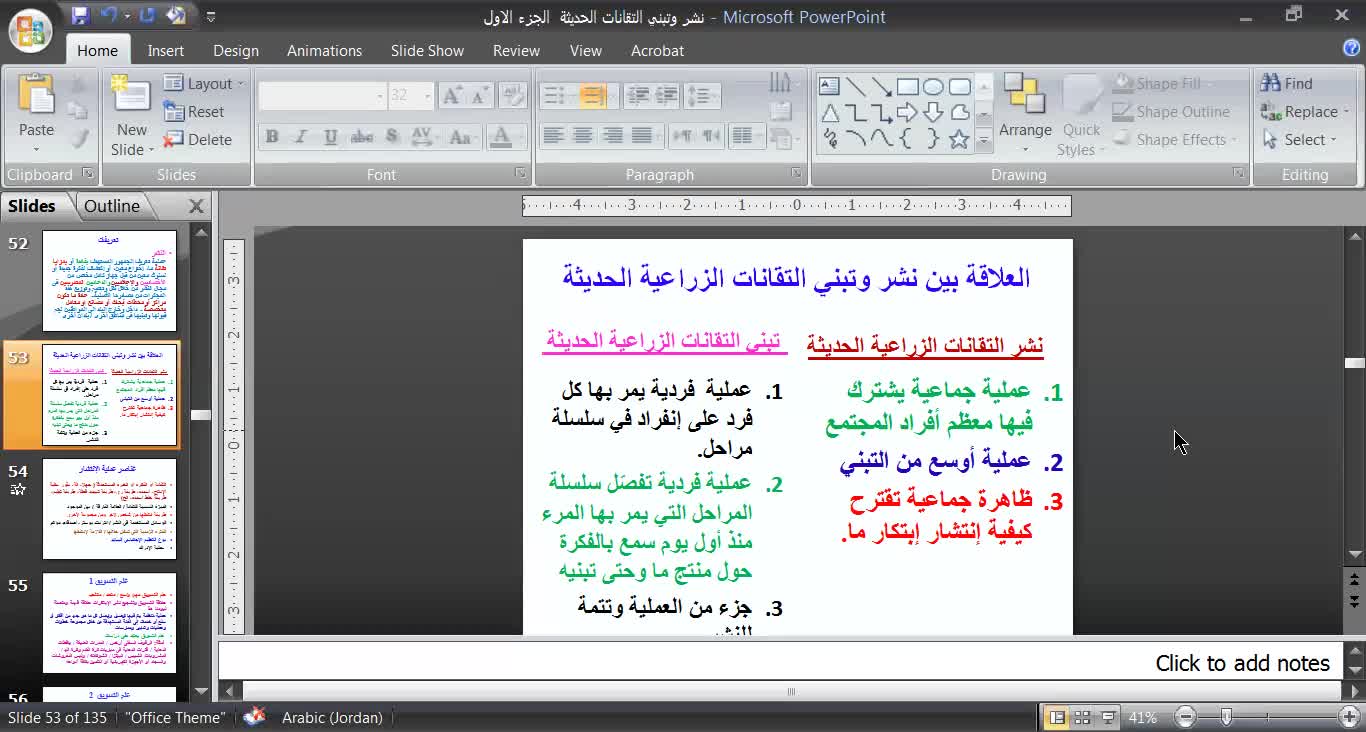Image resolution: width=1366 pixels, height=732 pixels.
Task: Switch to Slide Sorter view
Action: tap(1082, 717)
